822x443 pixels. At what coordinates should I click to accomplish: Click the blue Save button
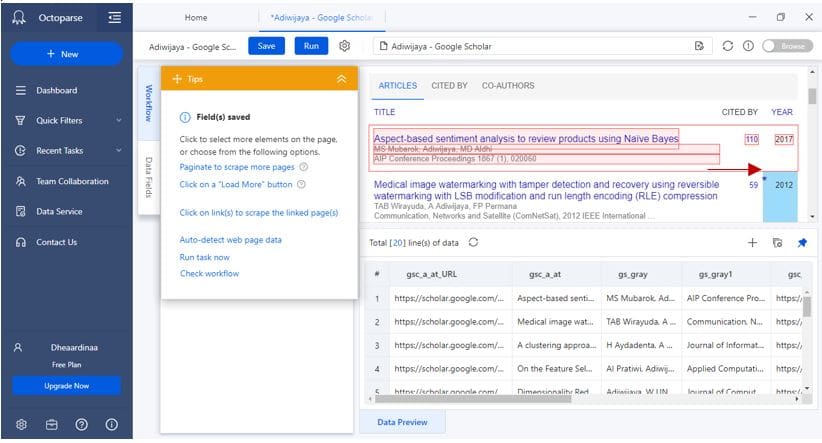[x=266, y=46]
